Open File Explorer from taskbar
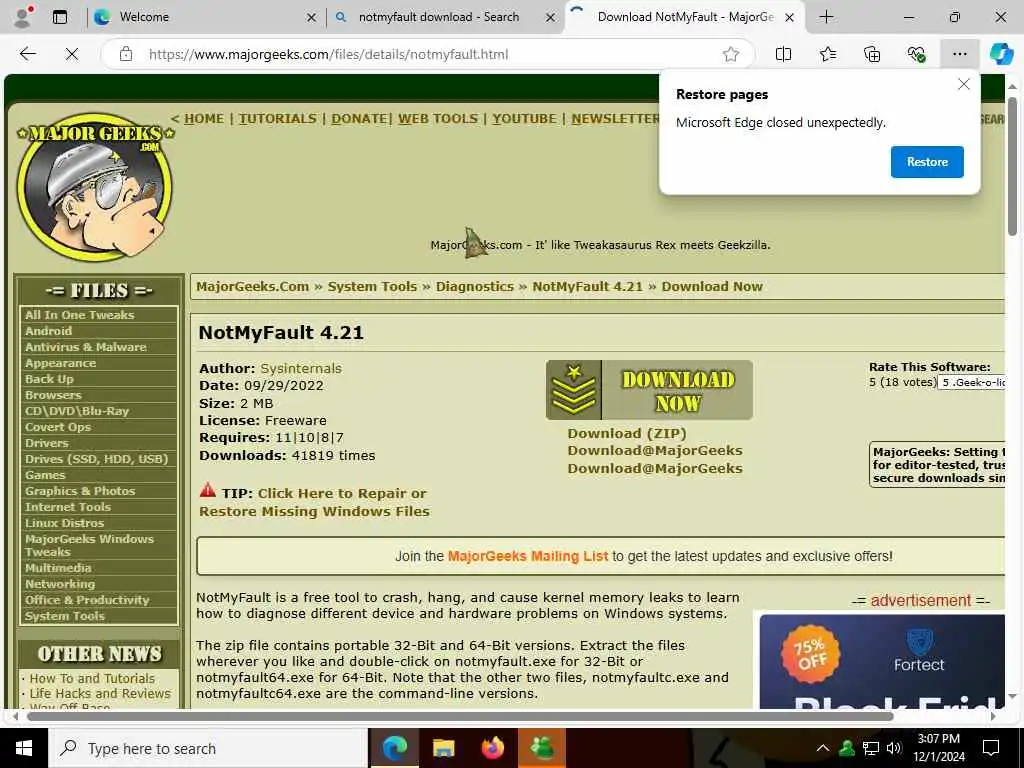The width and height of the screenshot is (1024, 768). [x=444, y=748]
